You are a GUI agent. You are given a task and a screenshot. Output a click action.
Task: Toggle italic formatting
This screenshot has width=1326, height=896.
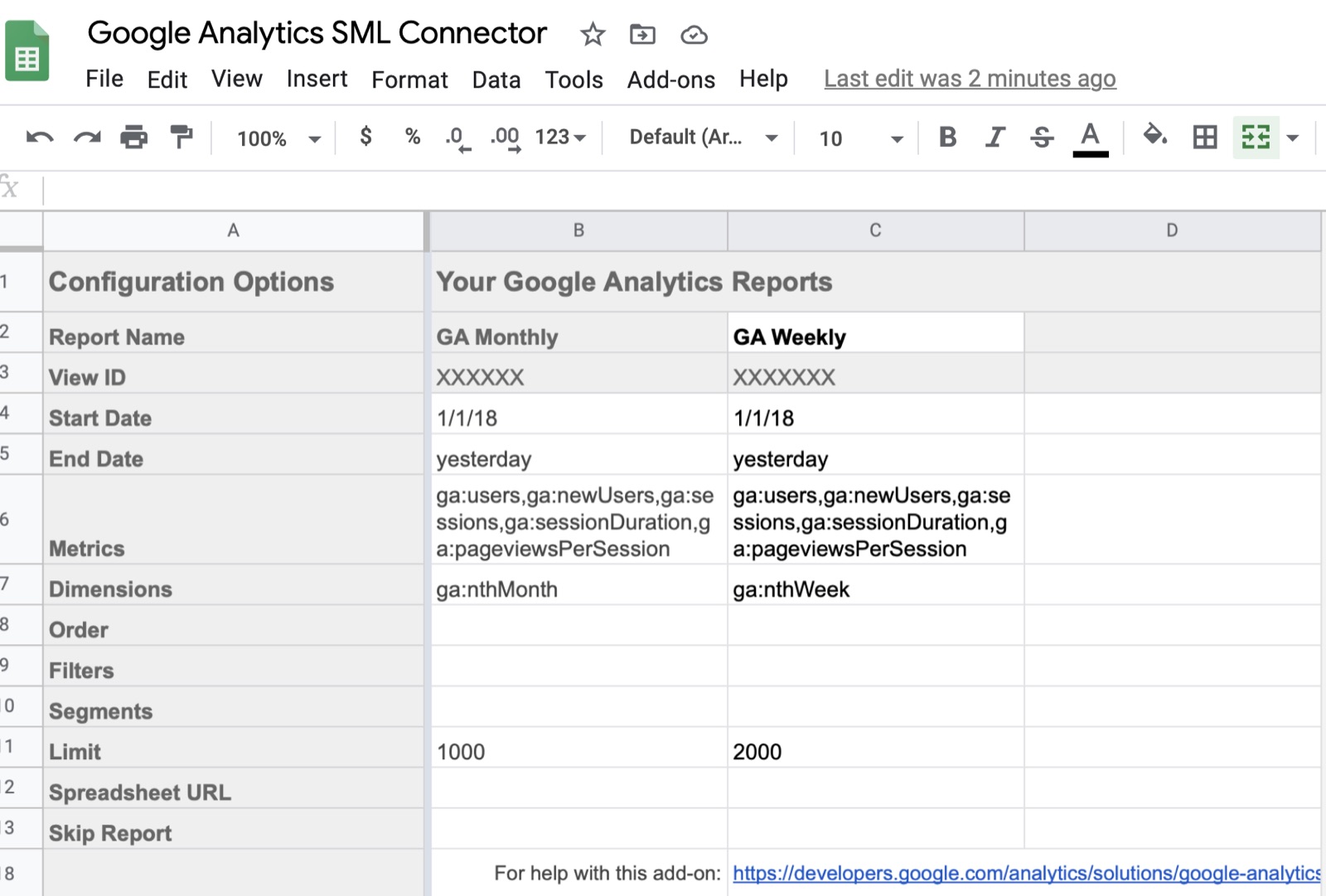(994, 137)
